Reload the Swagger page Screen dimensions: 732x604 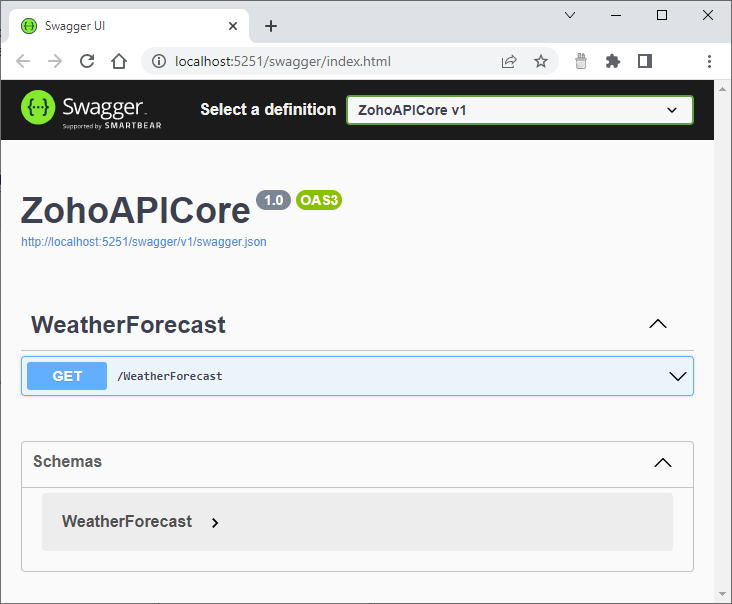pos(87,61)
